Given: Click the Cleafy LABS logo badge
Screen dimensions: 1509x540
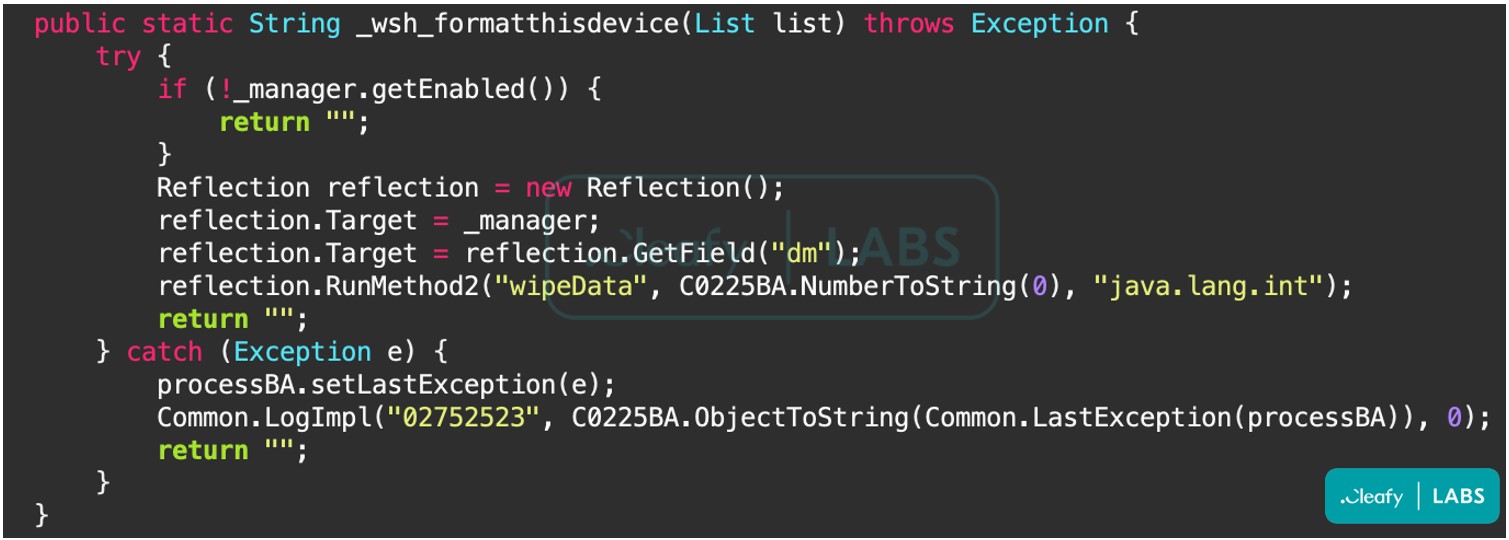Looking at the screenshot, I should click(x=1411, y=495).
